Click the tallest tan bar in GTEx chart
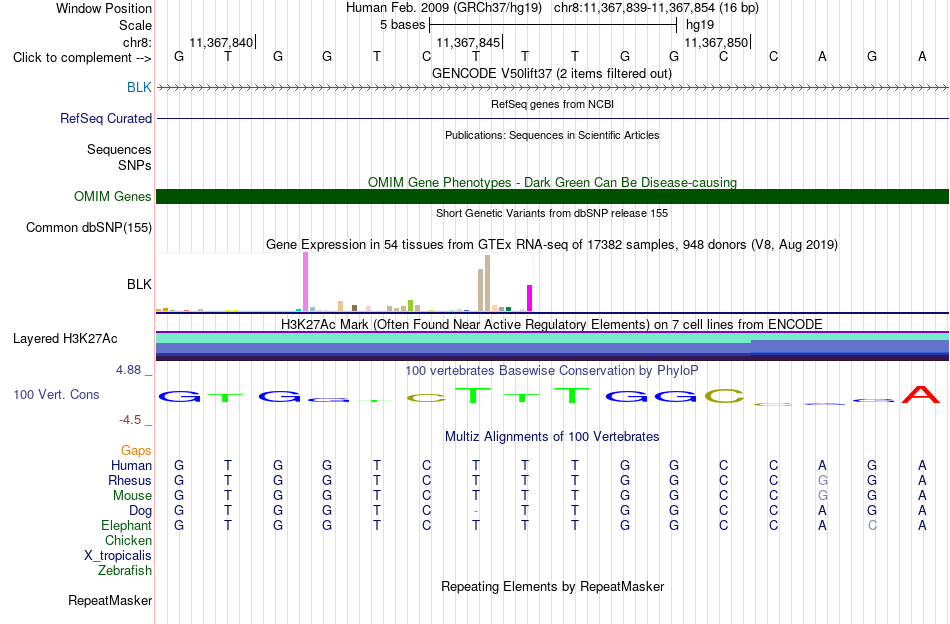The image size is (950, 624). click(487, 284)
